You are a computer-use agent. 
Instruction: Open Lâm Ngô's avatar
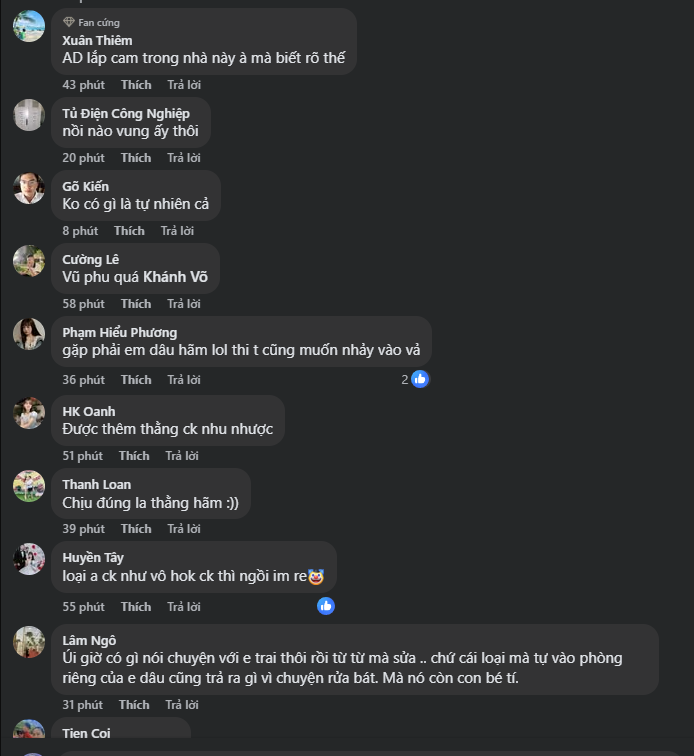[29, 642]
